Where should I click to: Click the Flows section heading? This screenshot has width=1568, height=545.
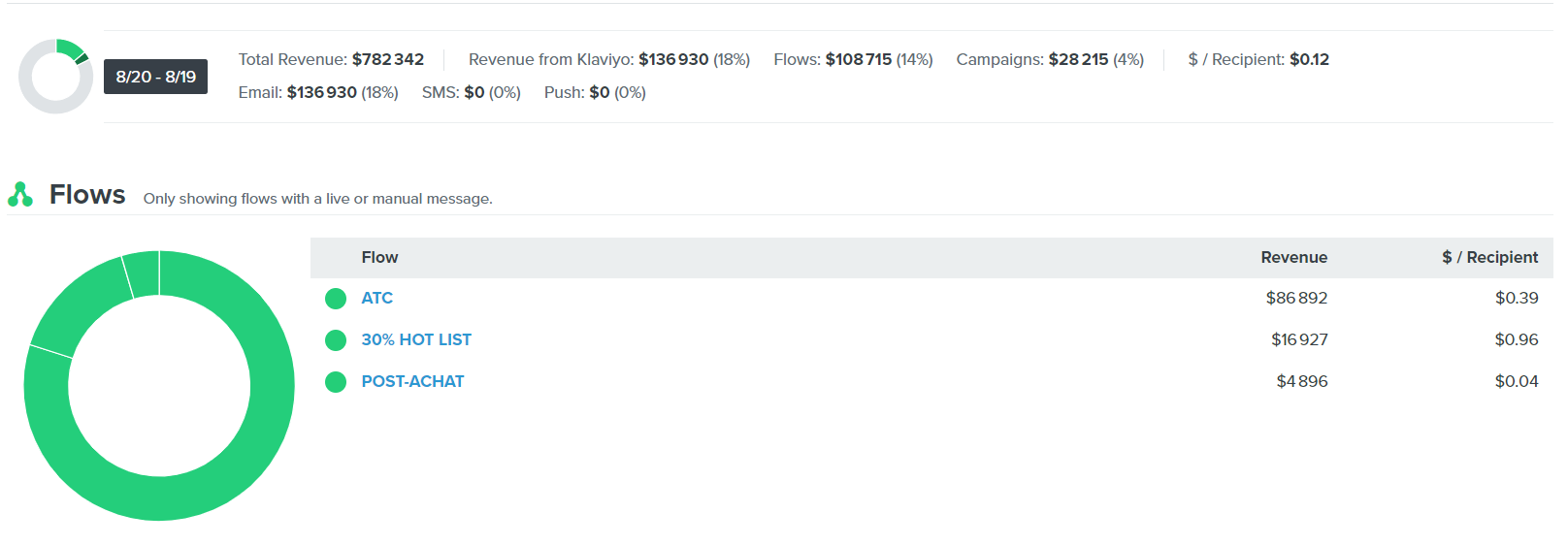click(x=87, y=195)
